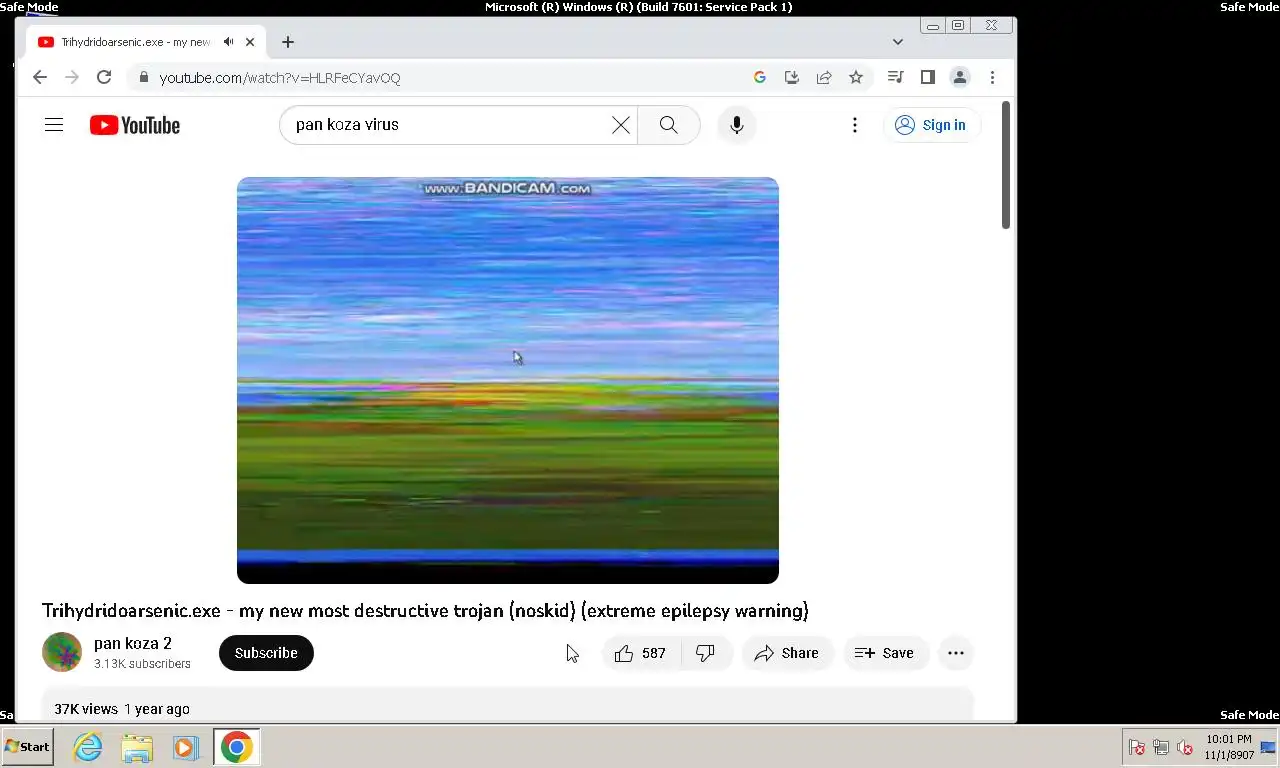
Task: Open Chrome three-dot menu
Action: pos(992,77)
